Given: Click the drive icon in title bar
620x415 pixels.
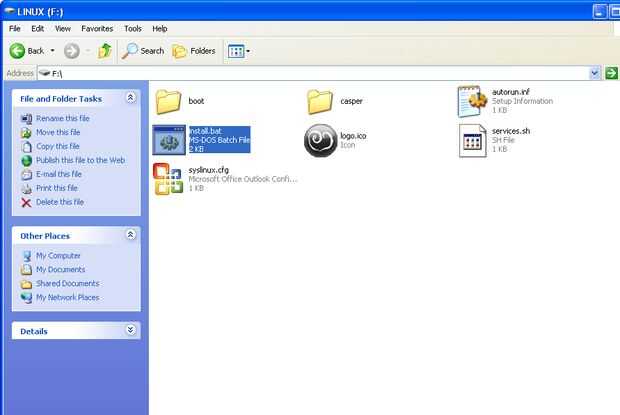Looking at the screenshot, I should [9, 11].
